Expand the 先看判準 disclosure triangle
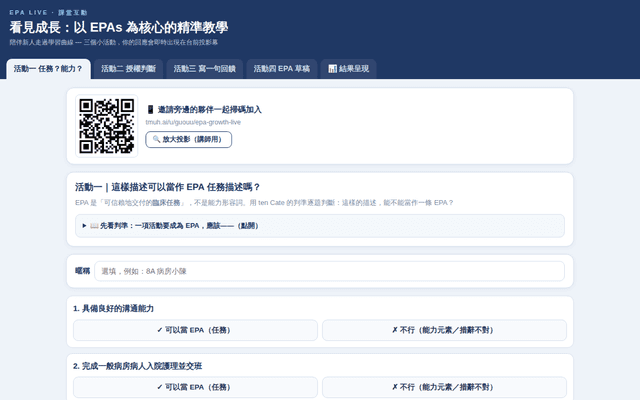The image size is (640, 400). coord(84,226)
